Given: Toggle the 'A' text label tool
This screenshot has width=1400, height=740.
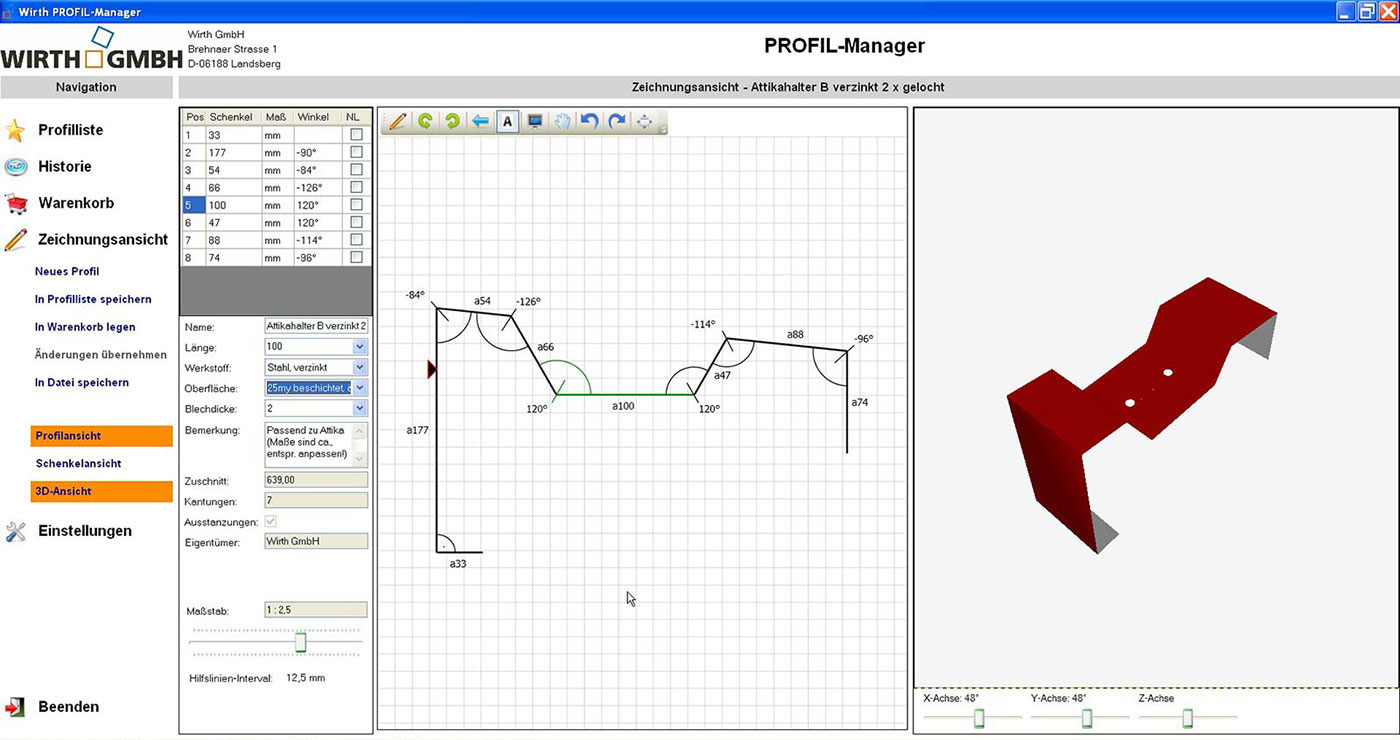Looking at the screenshot, I should pos(507,122).
